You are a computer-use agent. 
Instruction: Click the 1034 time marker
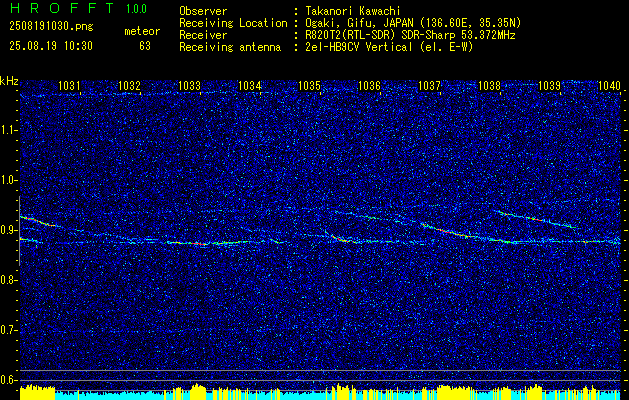click(x=250, y=85)
